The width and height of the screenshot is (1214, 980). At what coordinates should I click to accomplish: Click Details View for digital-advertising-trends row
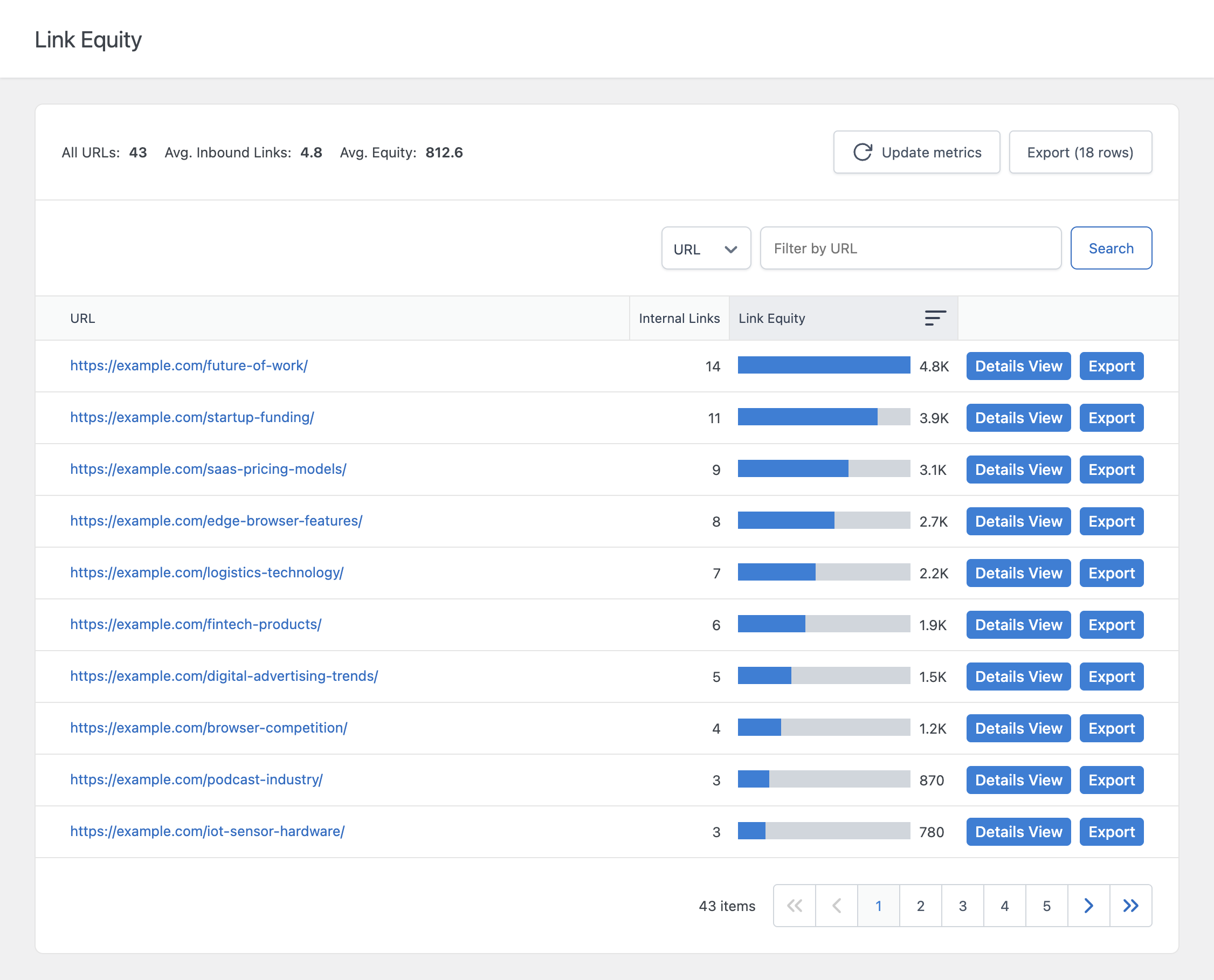pos(1018,677)
